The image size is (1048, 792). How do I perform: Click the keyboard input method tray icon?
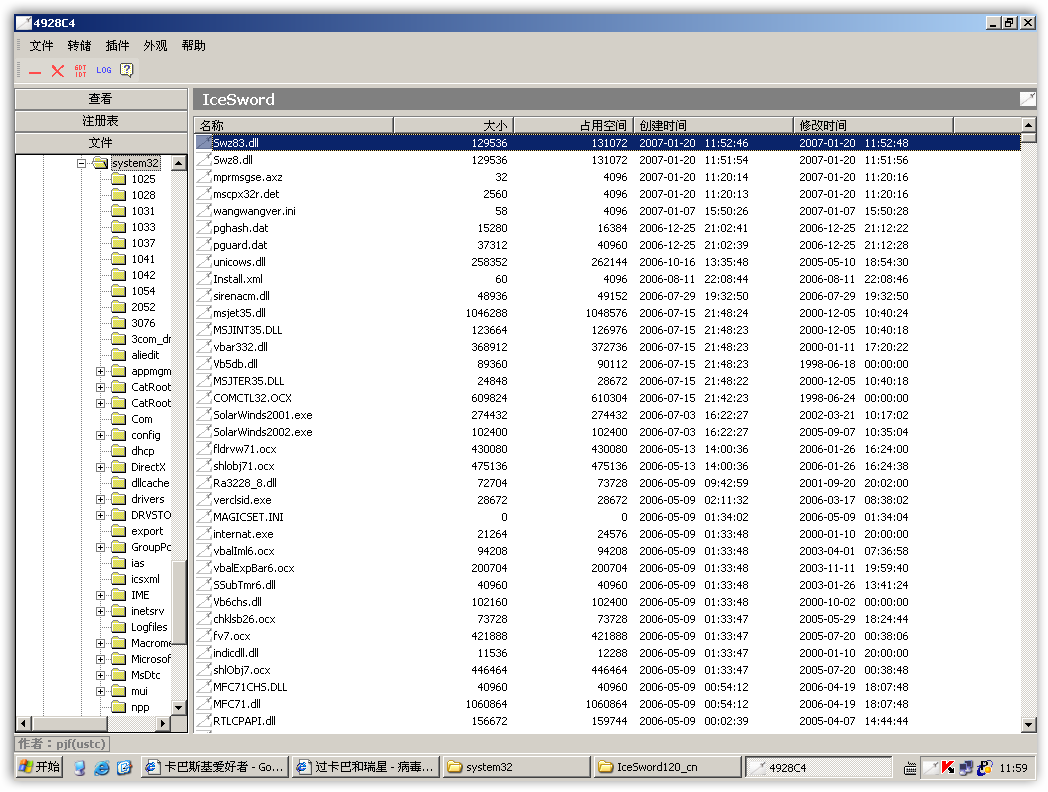(x=910, y=769)
